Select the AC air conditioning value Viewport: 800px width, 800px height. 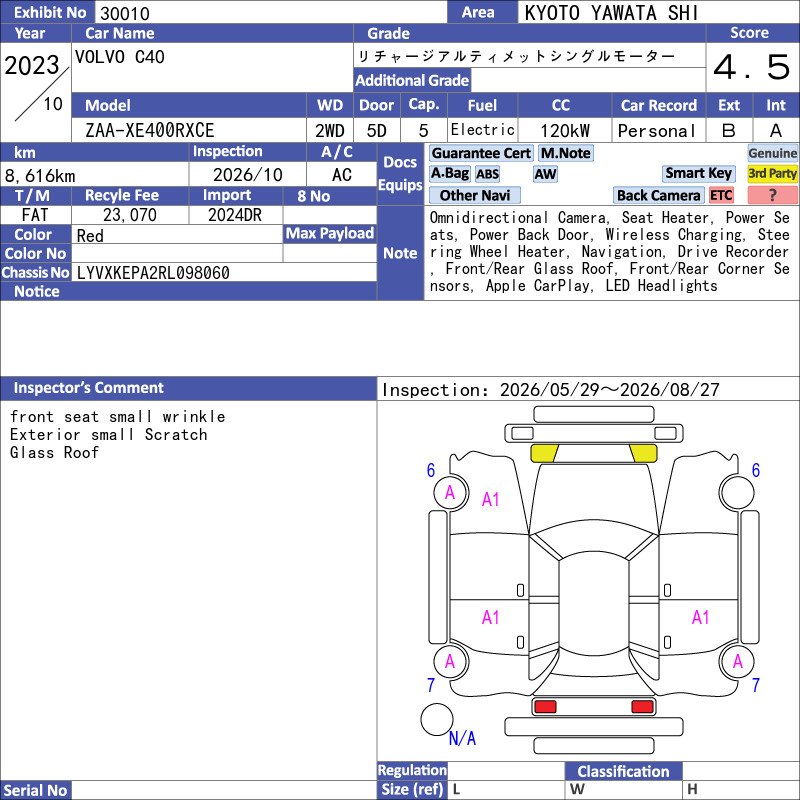pos(341,175)
